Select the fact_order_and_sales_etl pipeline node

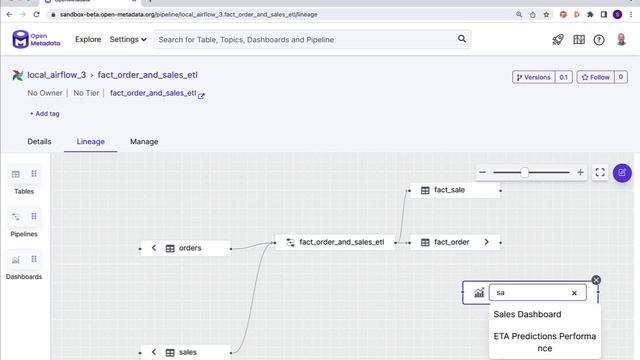(x=336, y=242)
